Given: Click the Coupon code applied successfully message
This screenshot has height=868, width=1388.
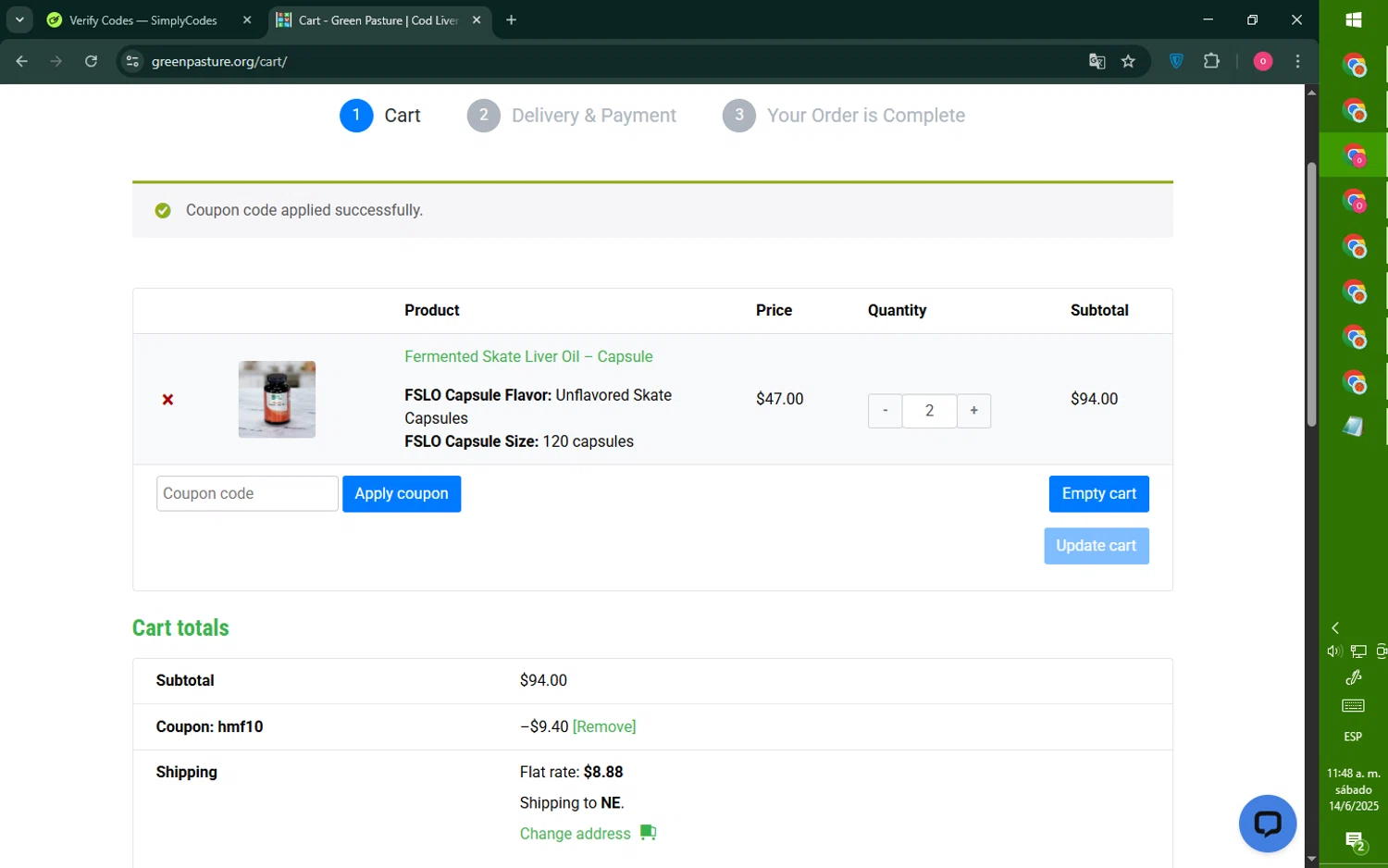Looking at the screenshot, I should click(304, 210).
